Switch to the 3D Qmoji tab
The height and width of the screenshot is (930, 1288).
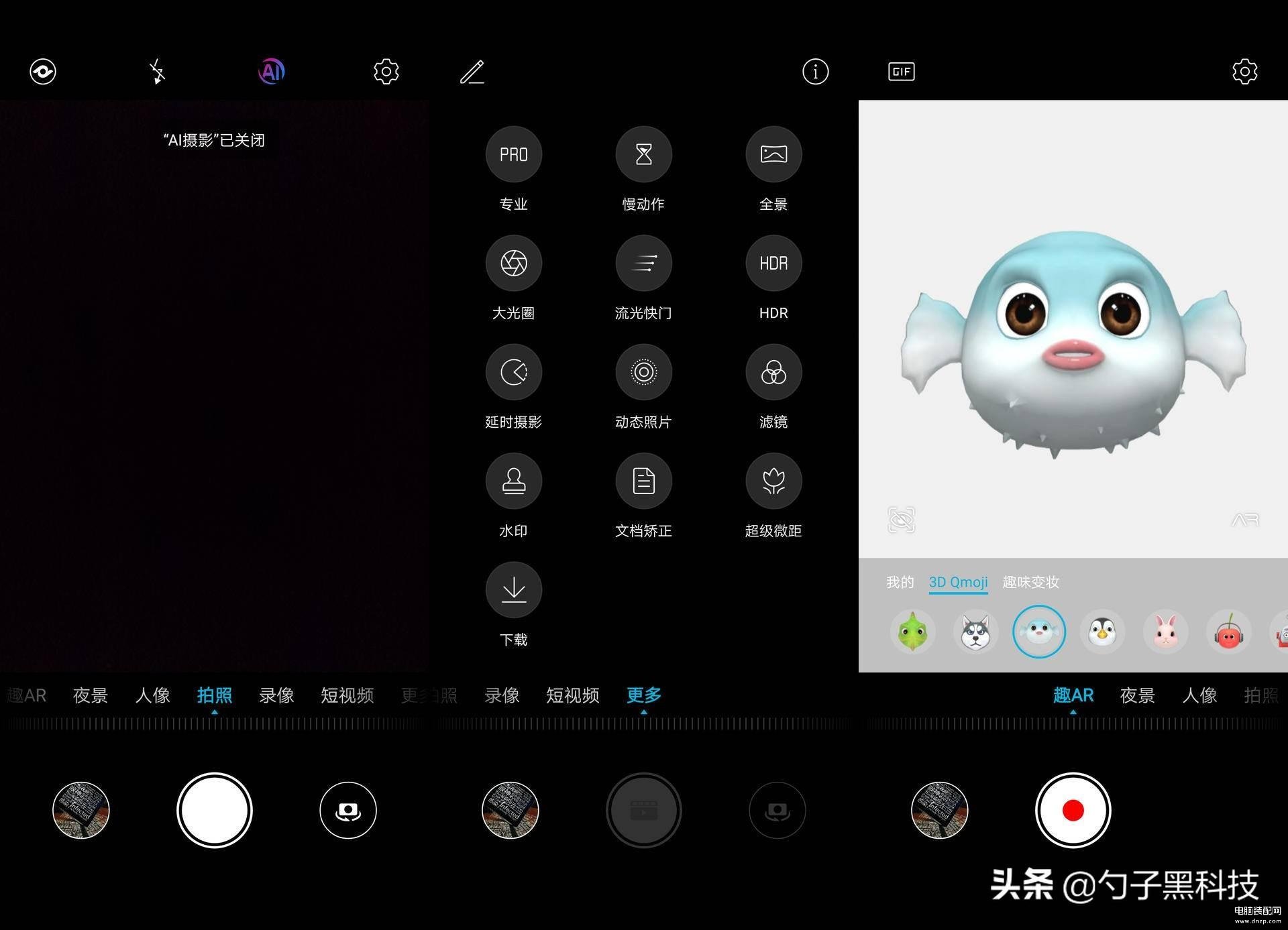(x=958, y=582)
